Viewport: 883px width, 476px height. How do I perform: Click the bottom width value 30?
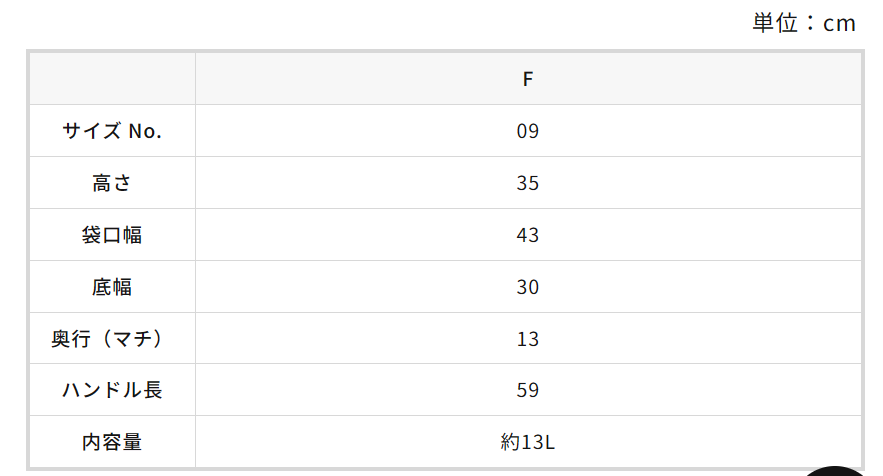[x=528, y=287]
